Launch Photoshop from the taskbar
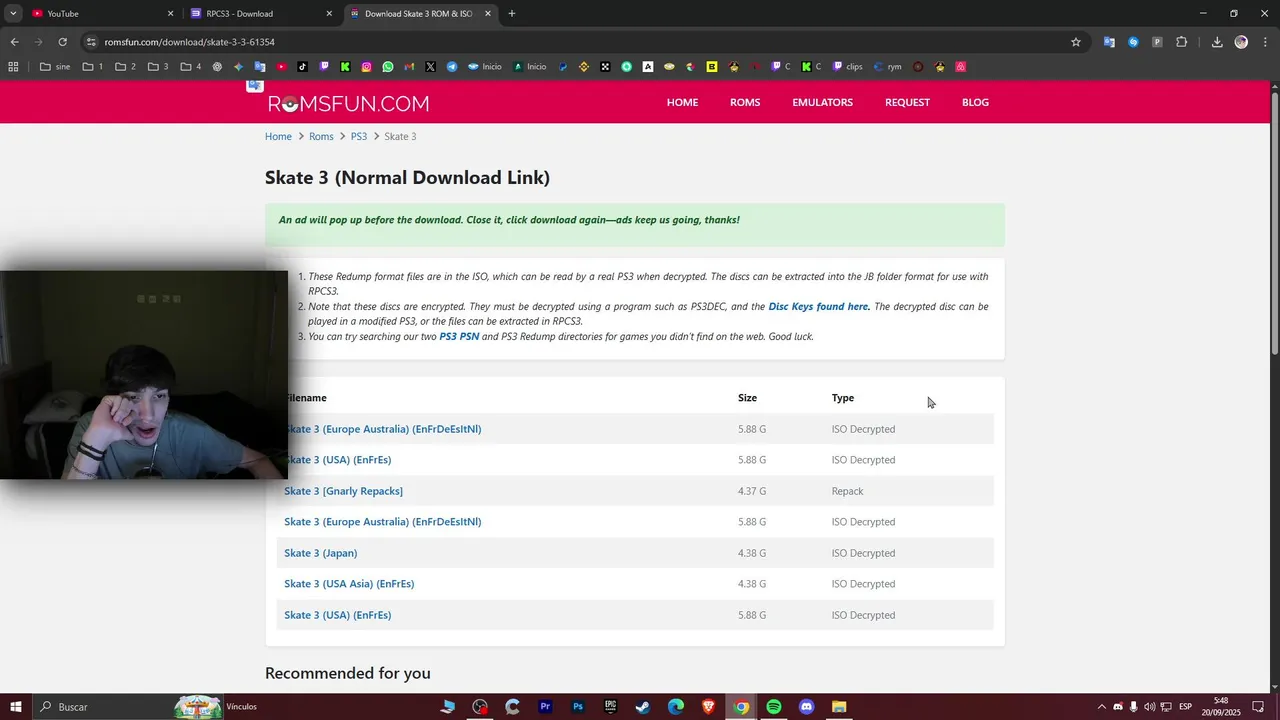The width and height of the screenshot is (1280, 720). 578,707
